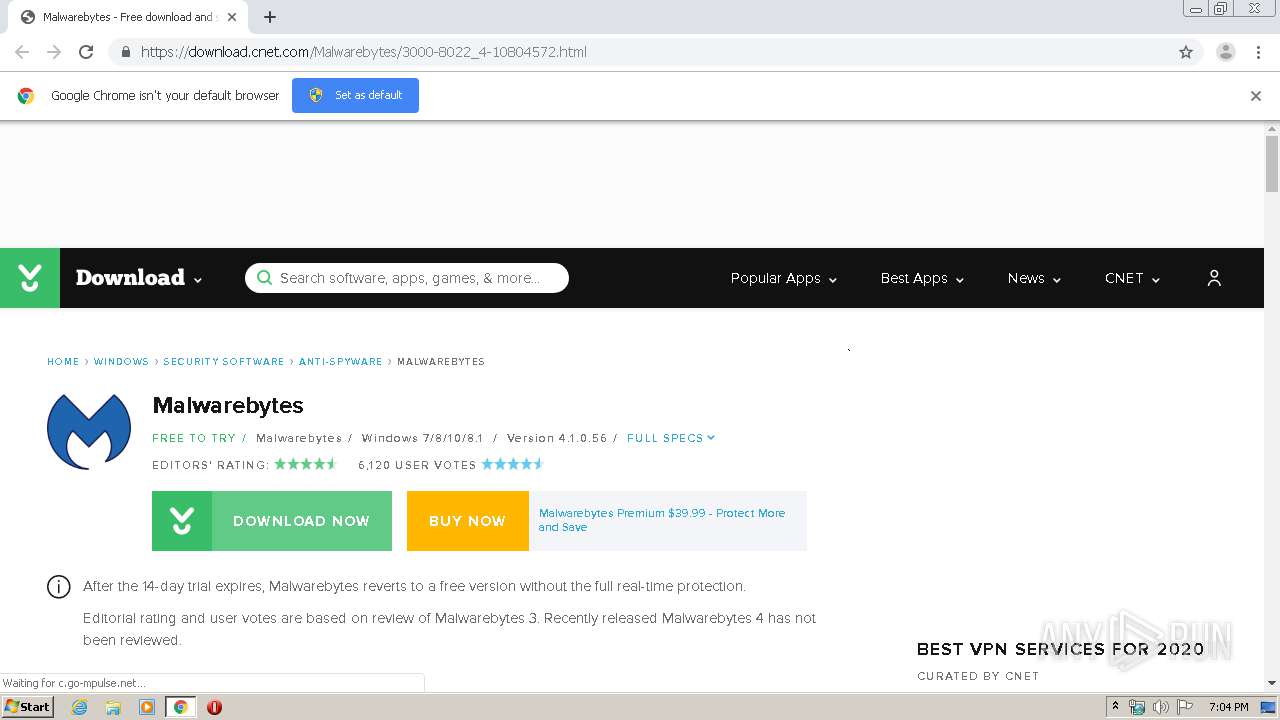Expand the CNET menu
The image size is (1280, 720).
pyautogui.click(x=1132, y=278)
